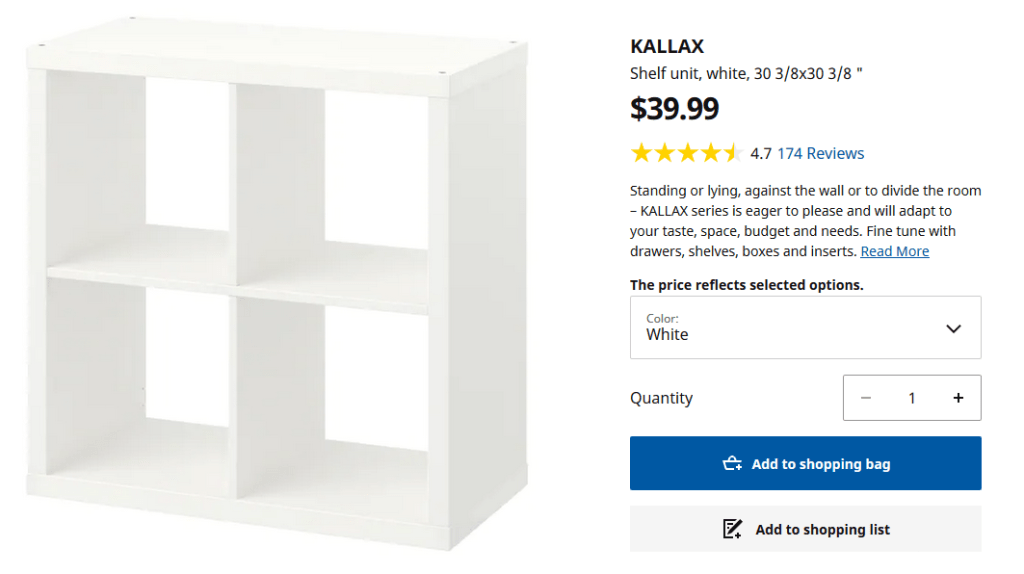
Task: Click the minus icon to decrease quantity
Action: (866, 398)
